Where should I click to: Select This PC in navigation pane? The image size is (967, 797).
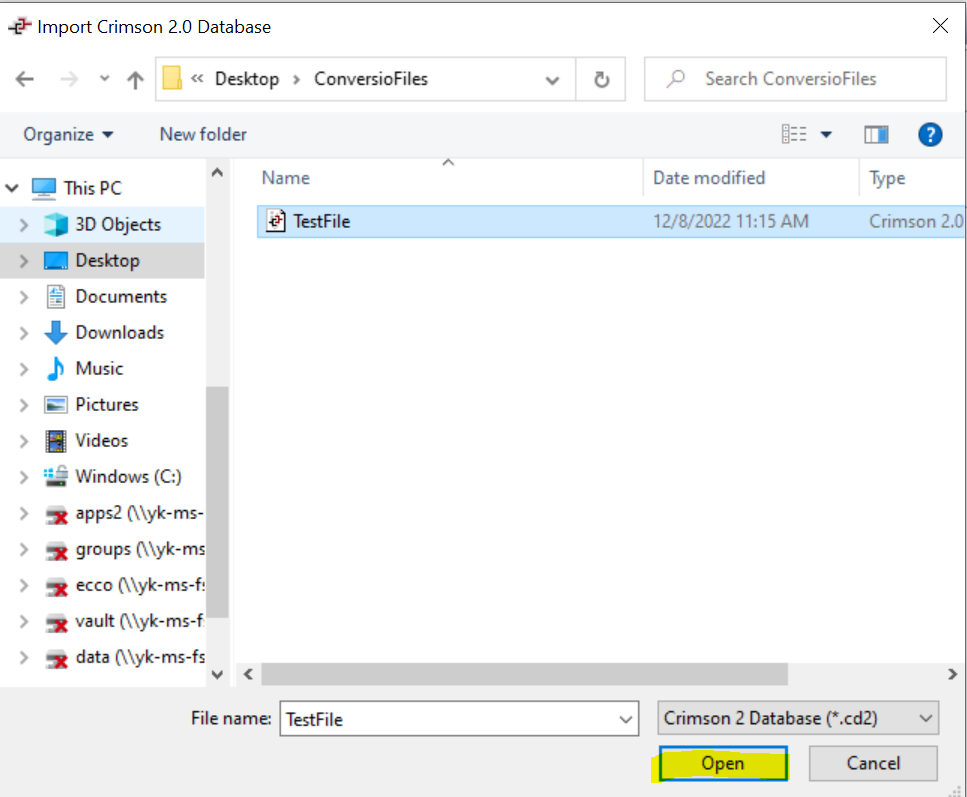(x=93, y=188)
